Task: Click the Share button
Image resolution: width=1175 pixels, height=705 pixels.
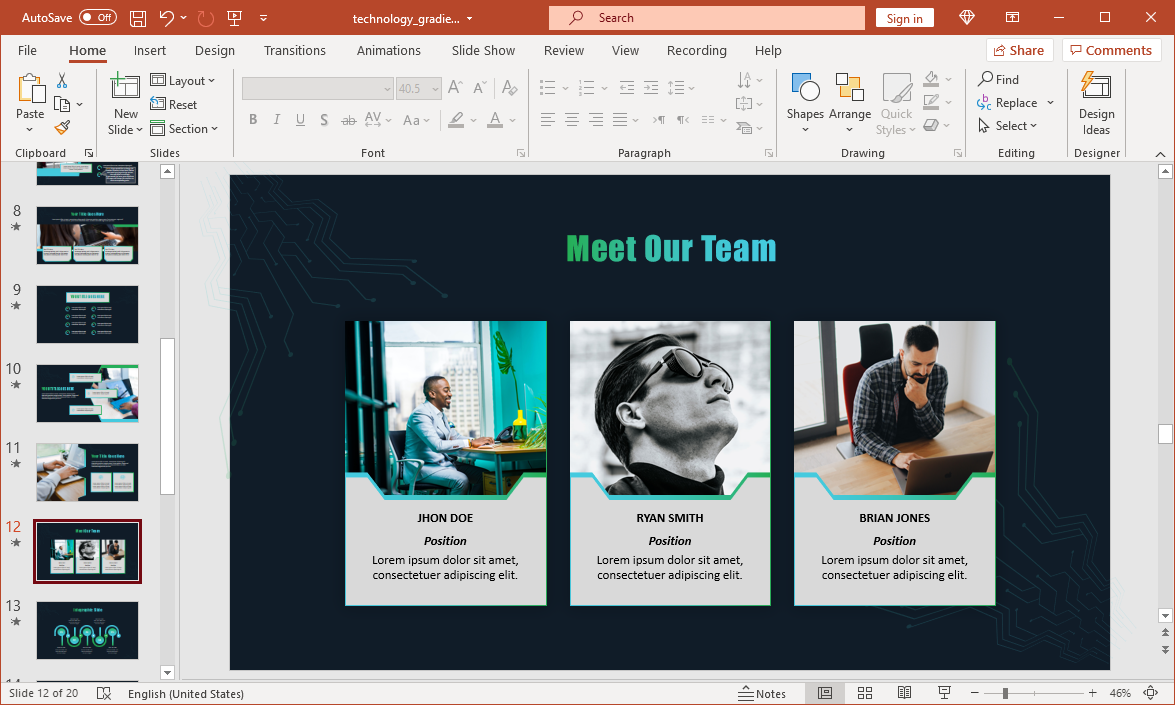Action: (x=1018, y=50)
